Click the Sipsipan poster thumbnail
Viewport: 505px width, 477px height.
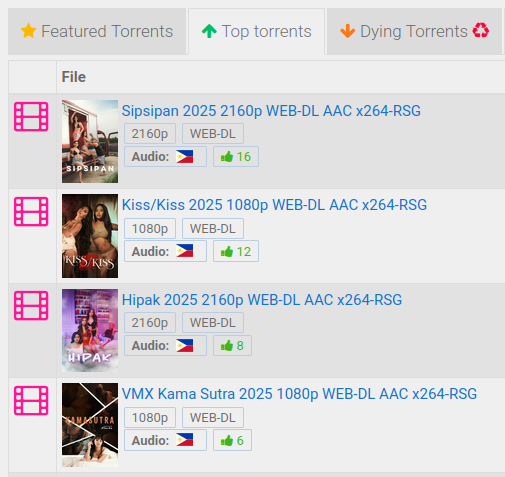[90, 141]
